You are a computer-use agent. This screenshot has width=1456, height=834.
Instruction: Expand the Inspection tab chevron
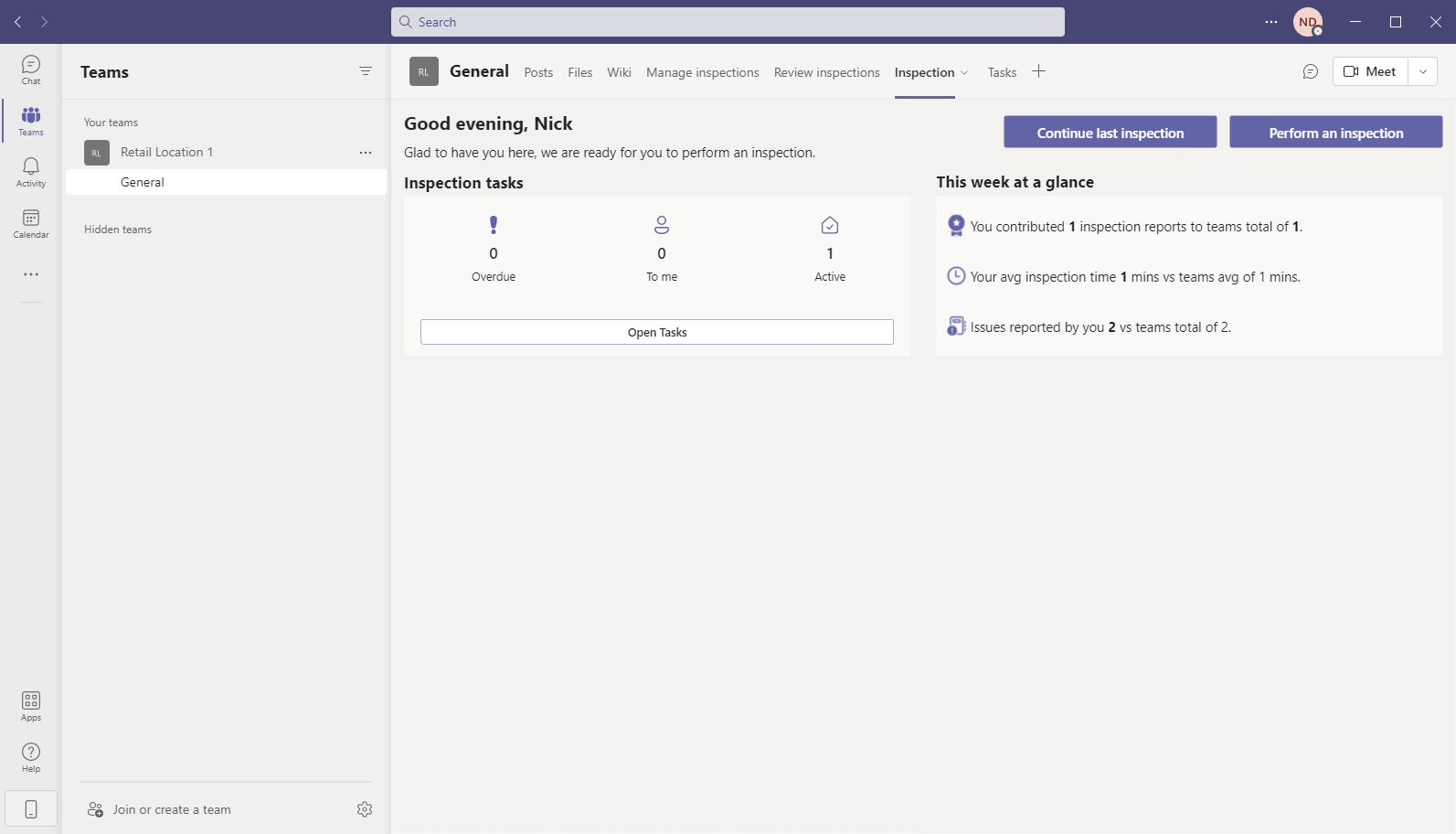[x=964, y=72]
